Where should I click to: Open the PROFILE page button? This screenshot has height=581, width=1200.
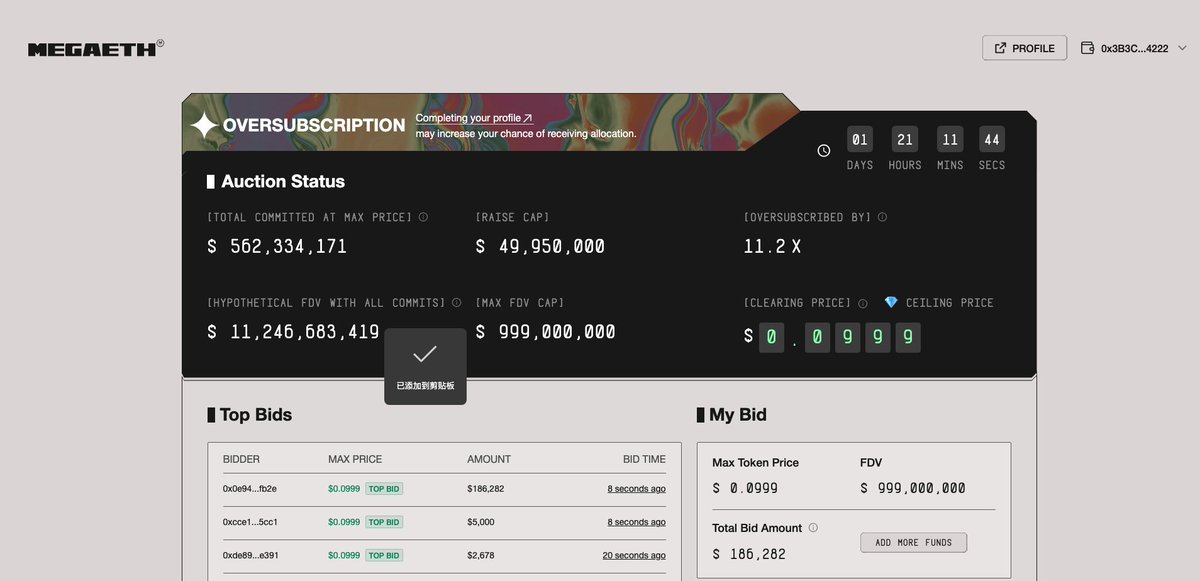(x=1025, y=48)
